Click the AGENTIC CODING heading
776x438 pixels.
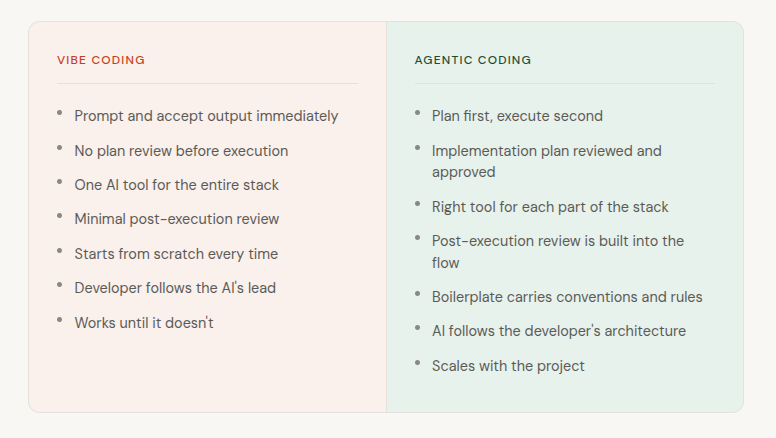[x=473, y=60]
